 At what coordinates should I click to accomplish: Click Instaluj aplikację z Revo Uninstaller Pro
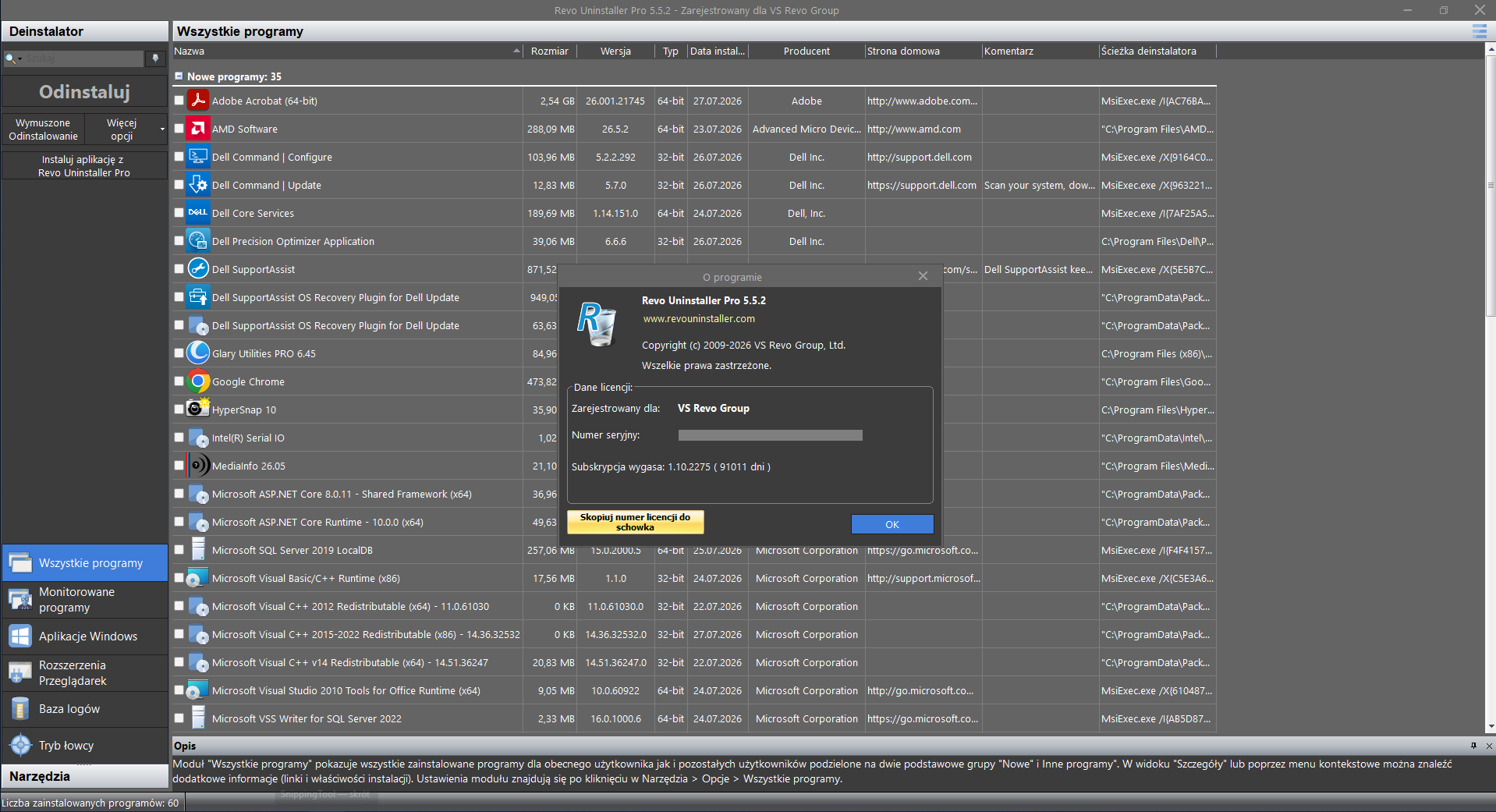pos(85,166)
